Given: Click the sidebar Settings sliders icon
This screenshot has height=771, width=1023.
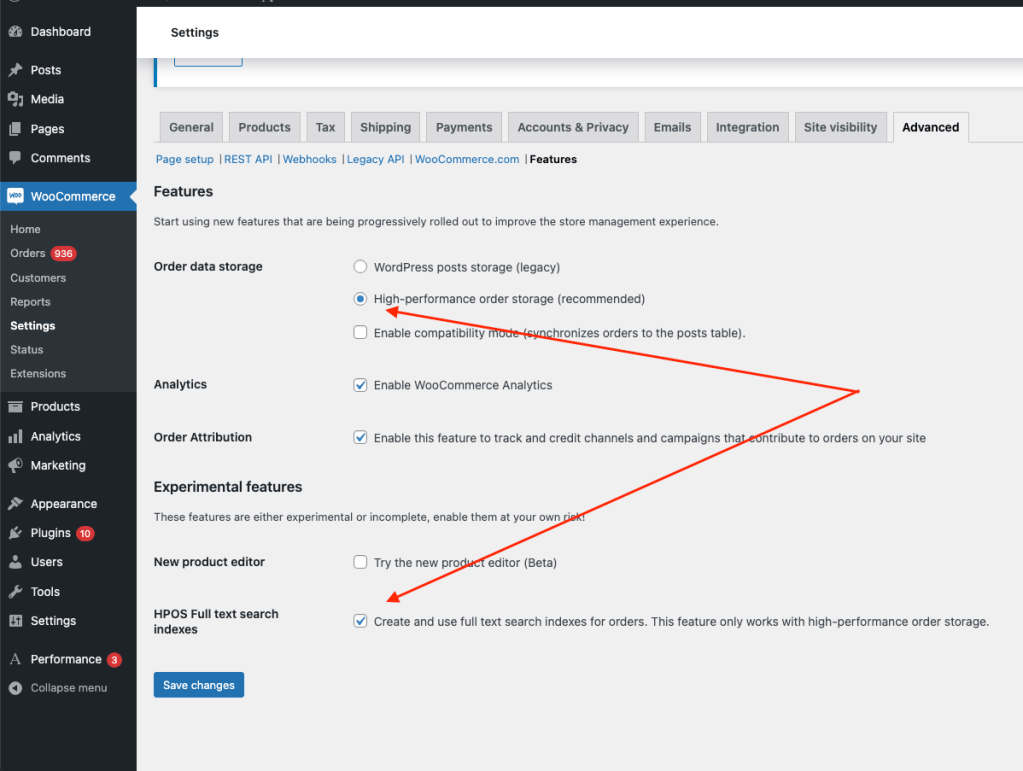Looking at the screenshot, I should click(15, 621).
